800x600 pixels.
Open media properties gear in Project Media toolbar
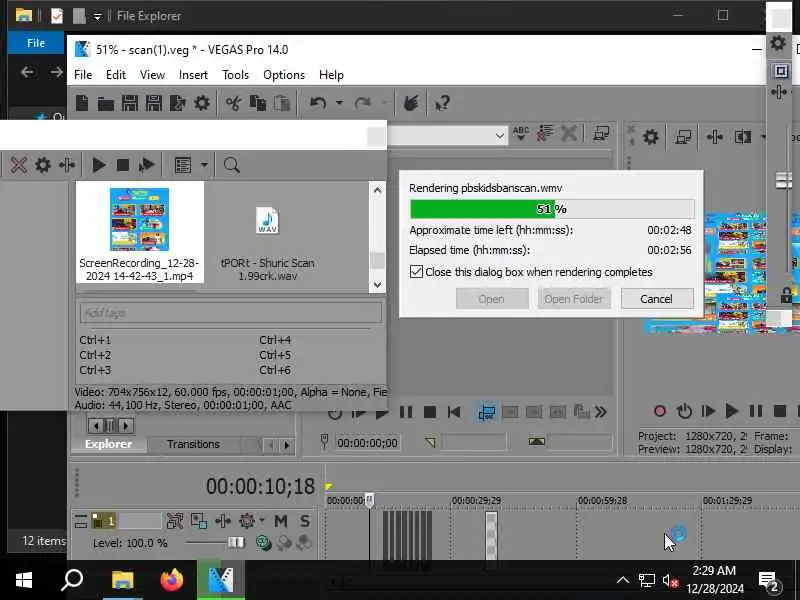click(x=43, y=165)
